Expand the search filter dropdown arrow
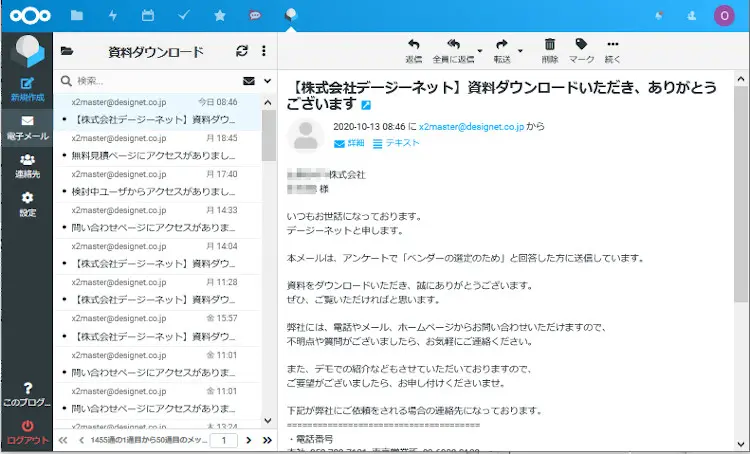Screen dimensions: 750x454 point(267,81)
